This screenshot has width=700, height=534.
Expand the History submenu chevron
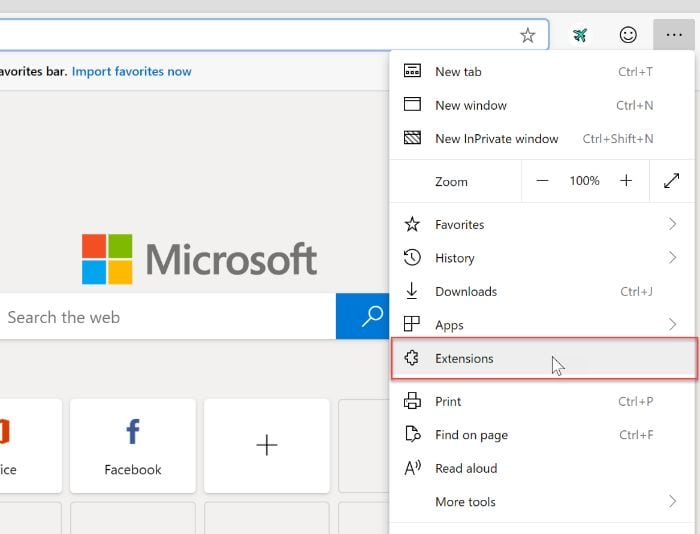[x=672, y=258]
